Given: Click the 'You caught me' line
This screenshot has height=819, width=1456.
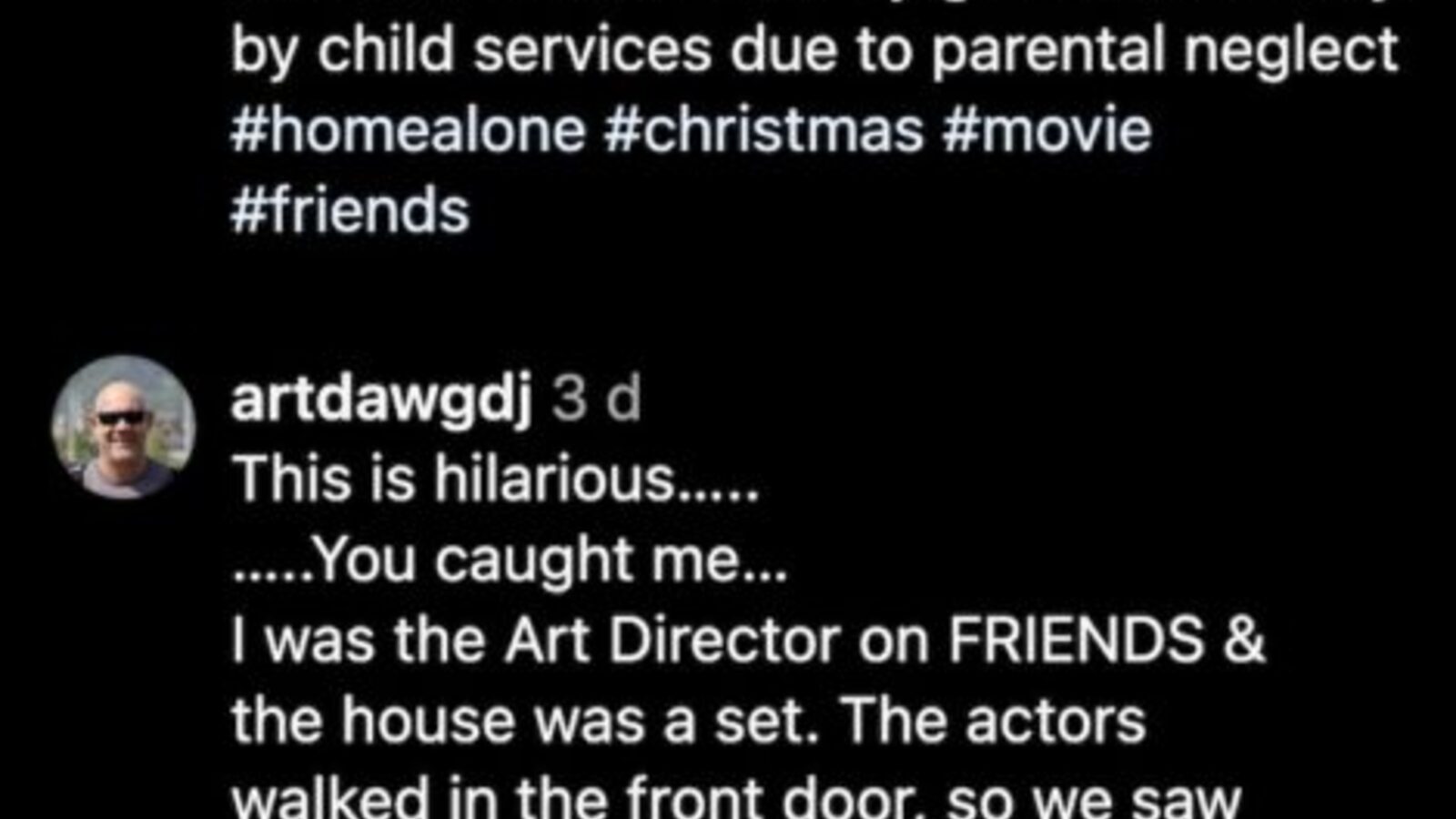Looking at the screenshot, I should click(x=510, y=560).
